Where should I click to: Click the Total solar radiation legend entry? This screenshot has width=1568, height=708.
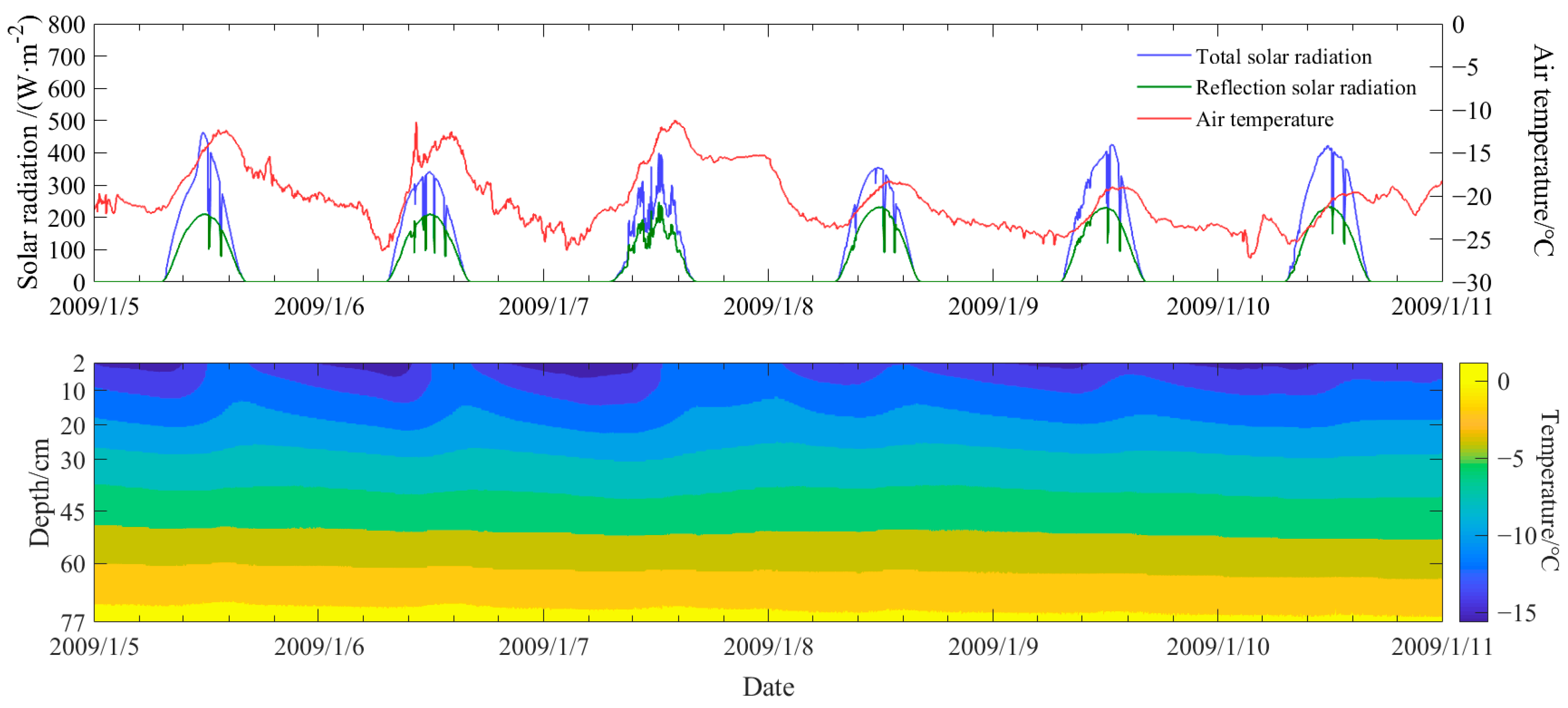[x=1283, y=57]
